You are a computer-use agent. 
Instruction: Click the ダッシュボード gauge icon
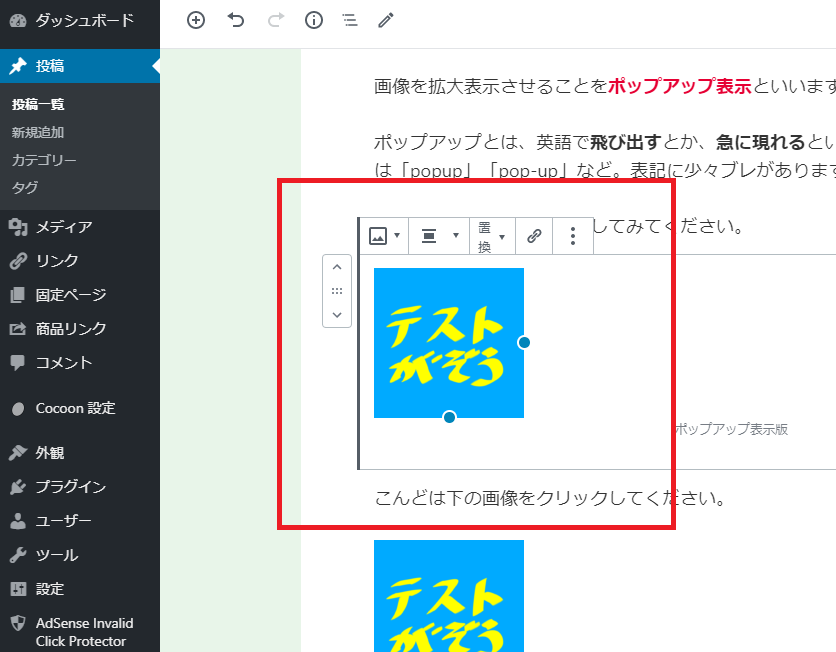tap(18, 21)
